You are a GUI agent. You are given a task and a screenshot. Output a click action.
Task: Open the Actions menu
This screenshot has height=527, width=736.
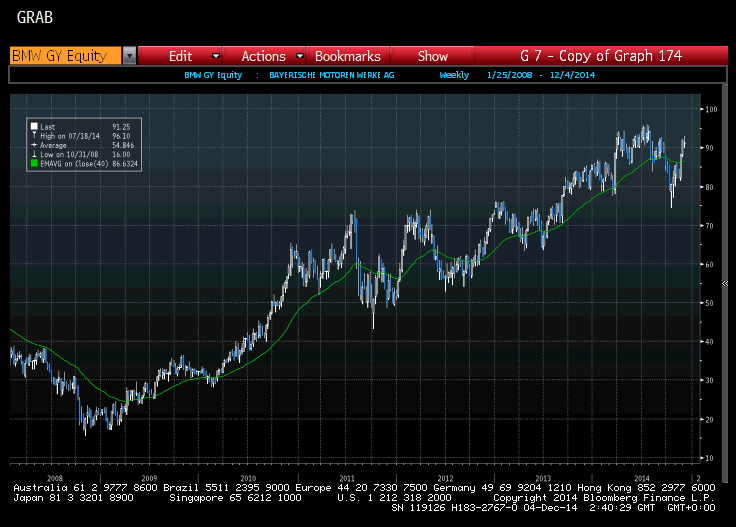263,56
